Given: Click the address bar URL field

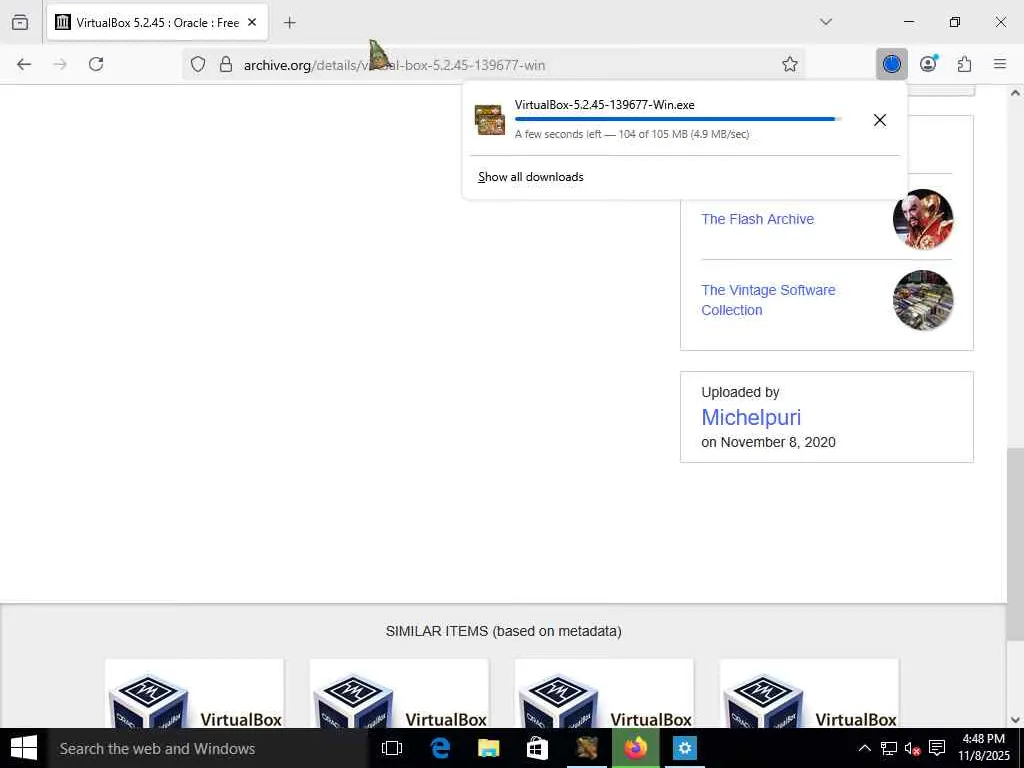Looking at the screenshot, I should pos(496,65).
